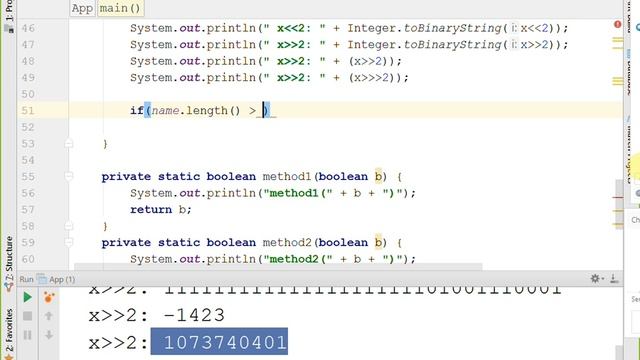The width and height of the screenshot is (640, 360).
Task: Click fold end marker at line 53
Action: pyautogui.click(x=69, y=144)
